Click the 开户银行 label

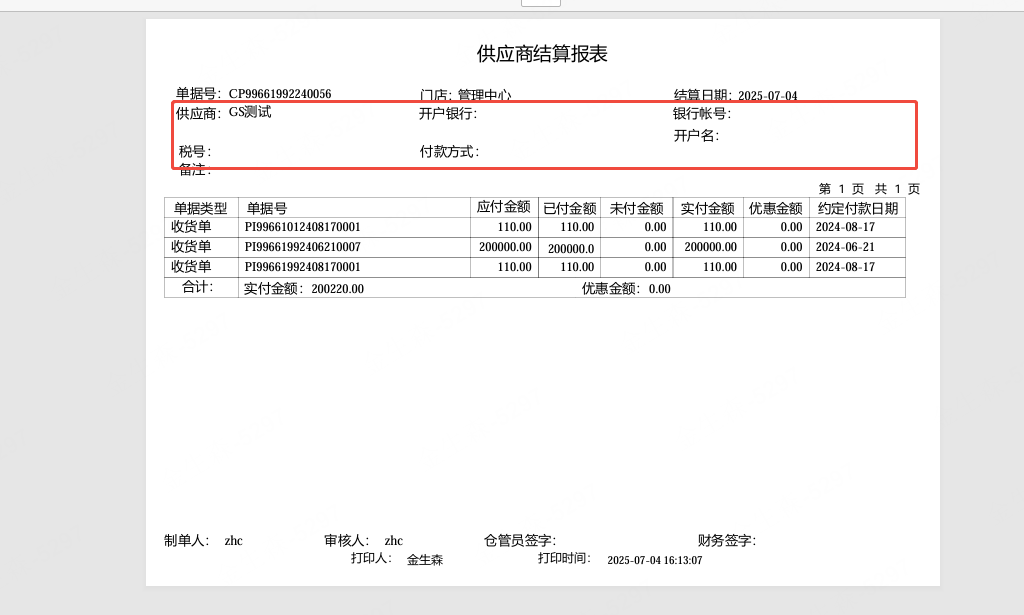(448, 114)
